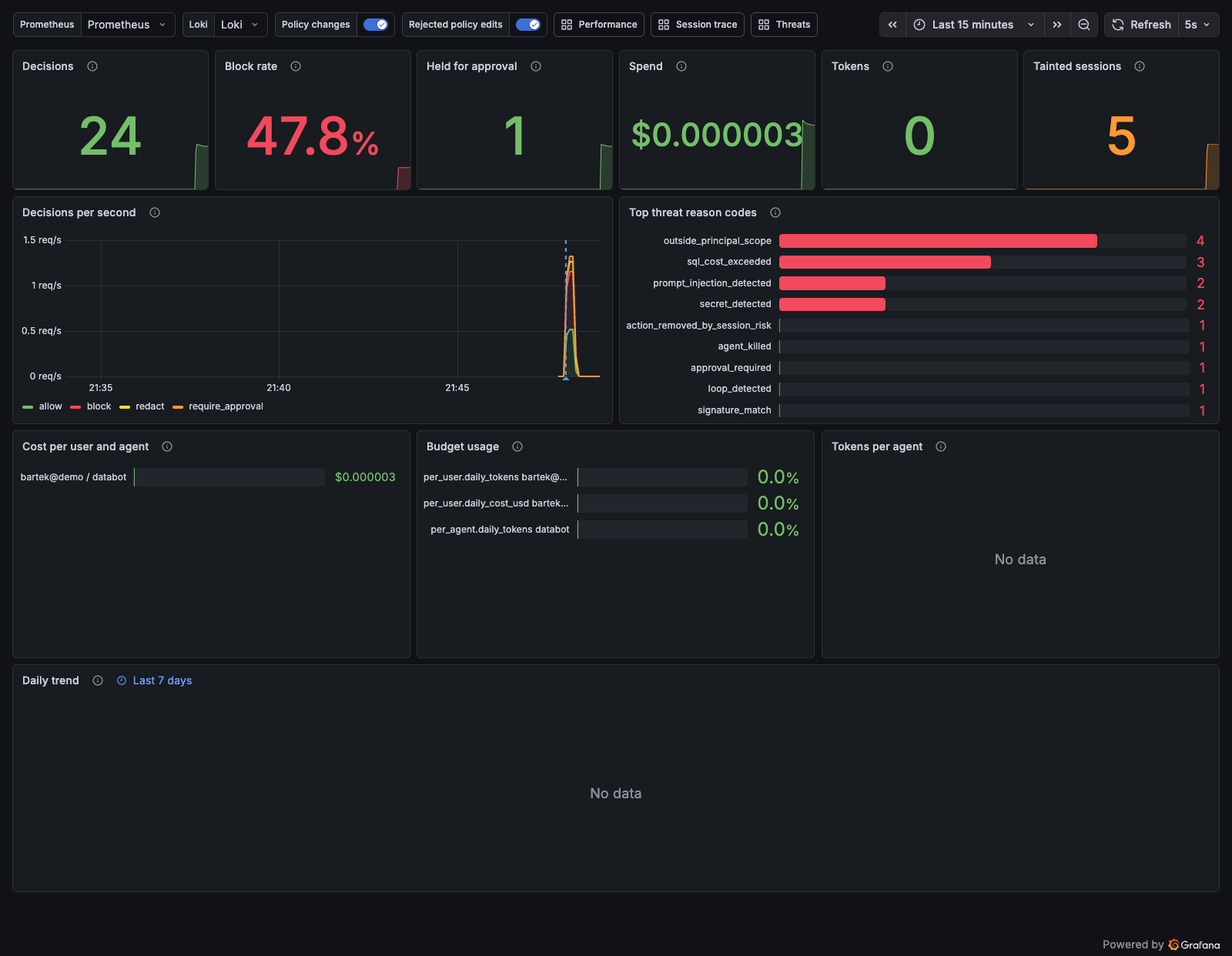
Task: Open the Session trace dashboard link
Action: (698, 25)
